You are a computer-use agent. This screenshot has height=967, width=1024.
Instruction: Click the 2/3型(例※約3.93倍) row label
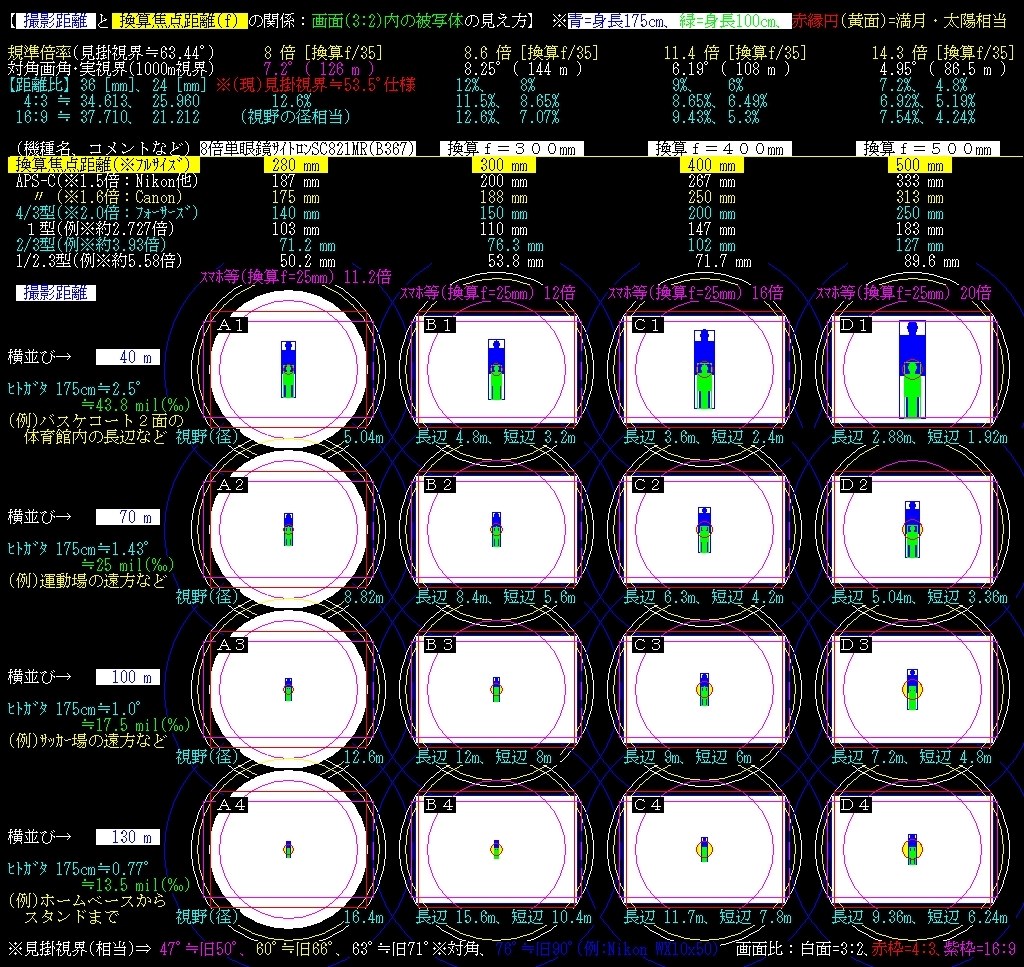pos(91,245)
